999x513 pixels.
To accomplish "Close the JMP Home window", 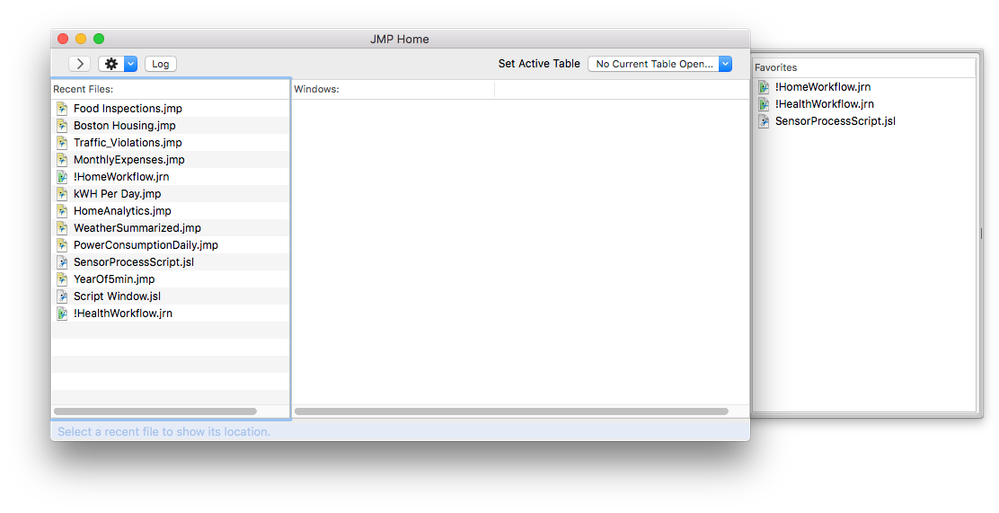I will click(63, 39).
